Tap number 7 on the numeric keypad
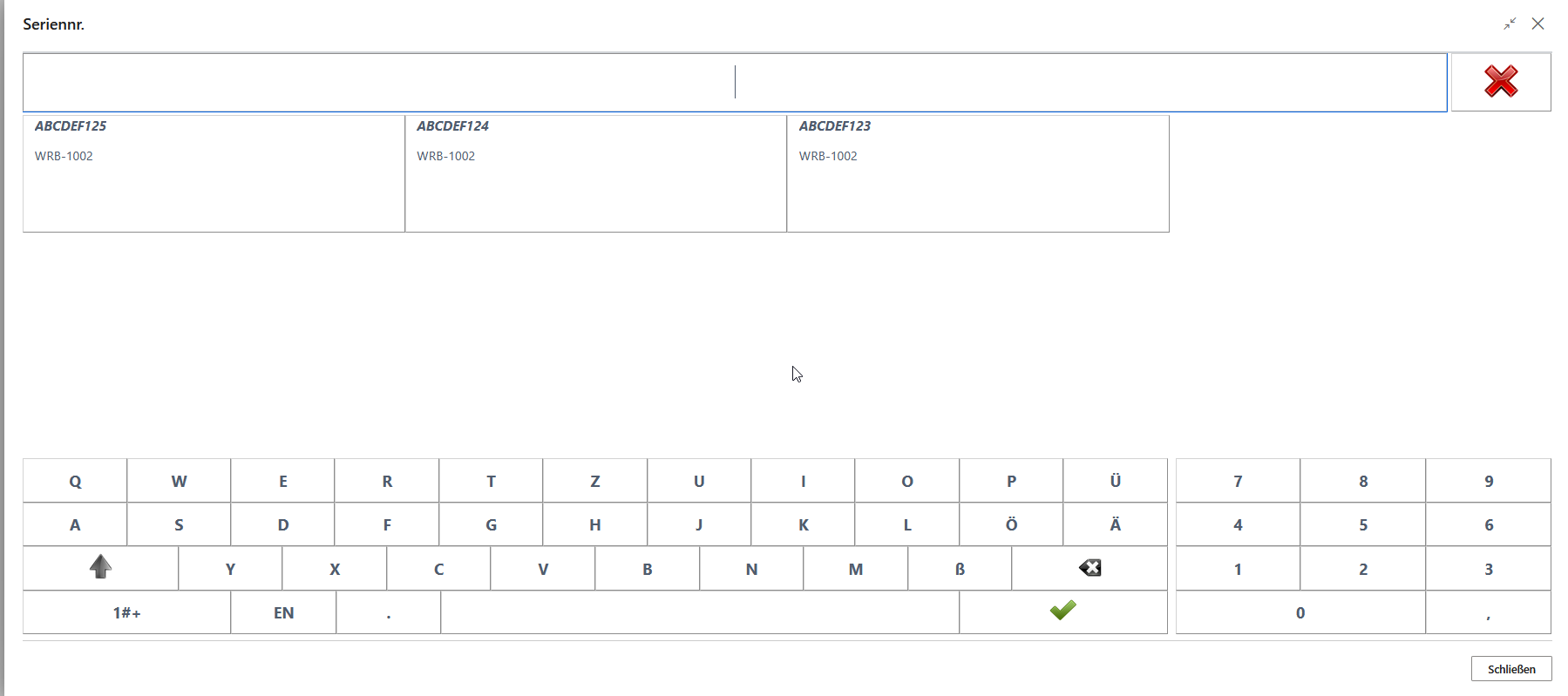Screen dimensions: 1568x696 [x=1238, y=481]
